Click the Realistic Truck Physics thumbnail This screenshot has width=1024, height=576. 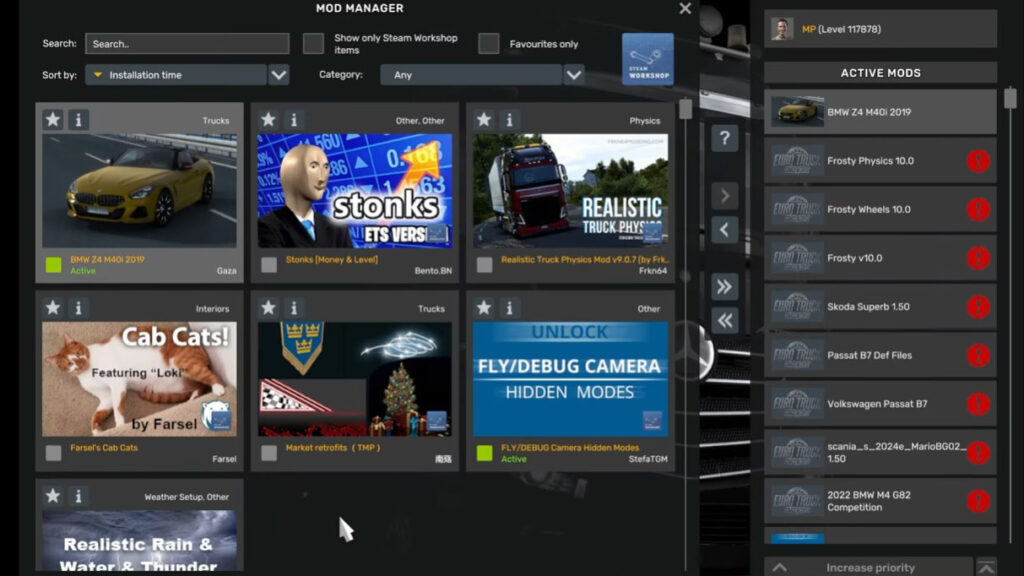(x=570, y=191)
